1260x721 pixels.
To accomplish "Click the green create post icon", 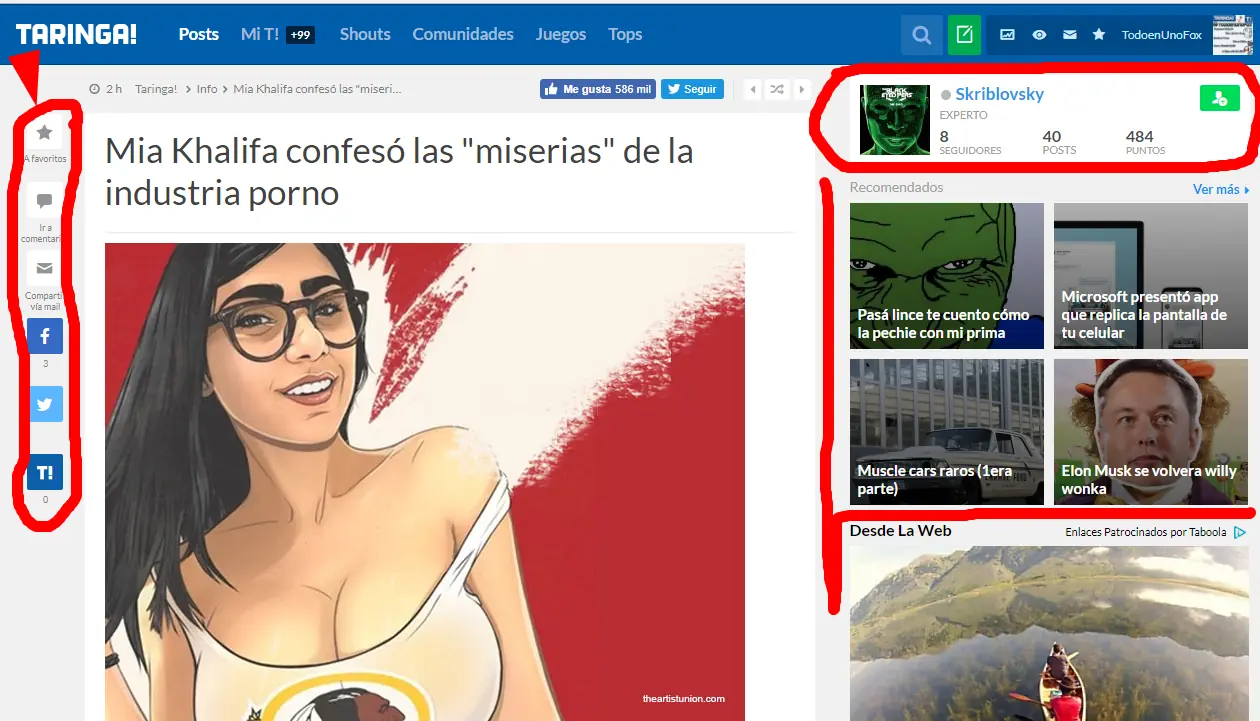I will [964, 35].
